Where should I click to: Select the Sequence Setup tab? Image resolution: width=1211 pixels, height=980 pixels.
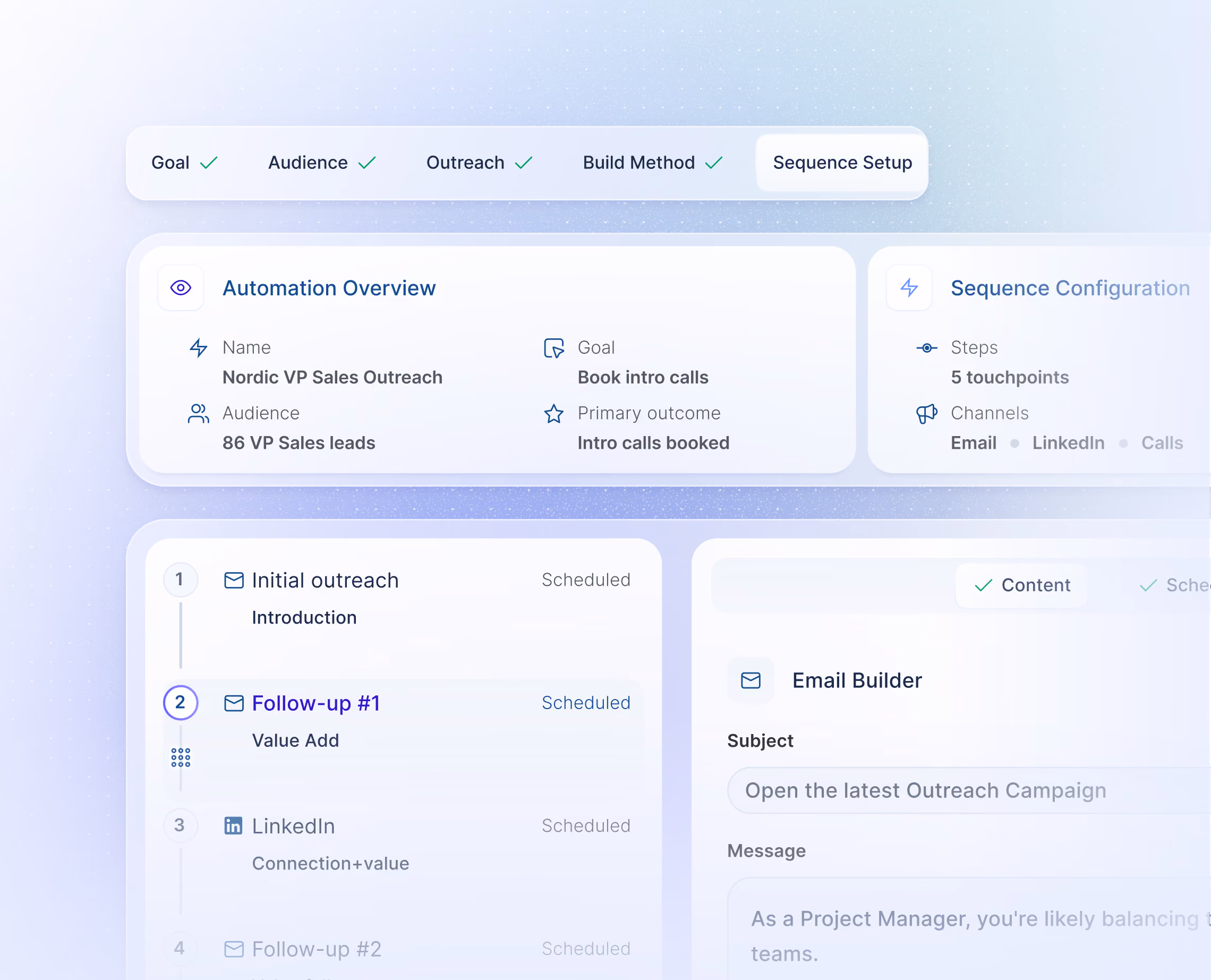click(842, 163)
